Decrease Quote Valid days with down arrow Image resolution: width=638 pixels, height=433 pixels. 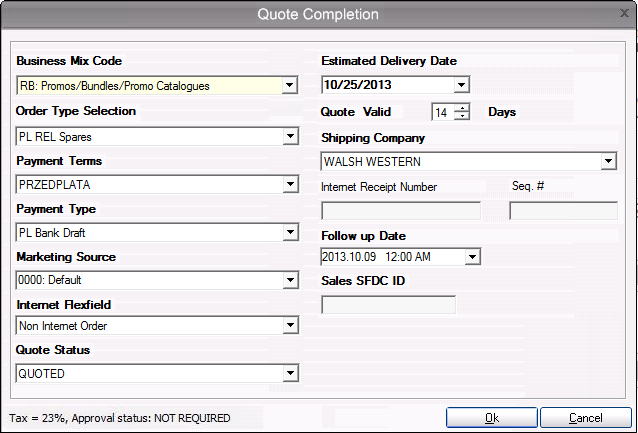(x=462, y=116)
